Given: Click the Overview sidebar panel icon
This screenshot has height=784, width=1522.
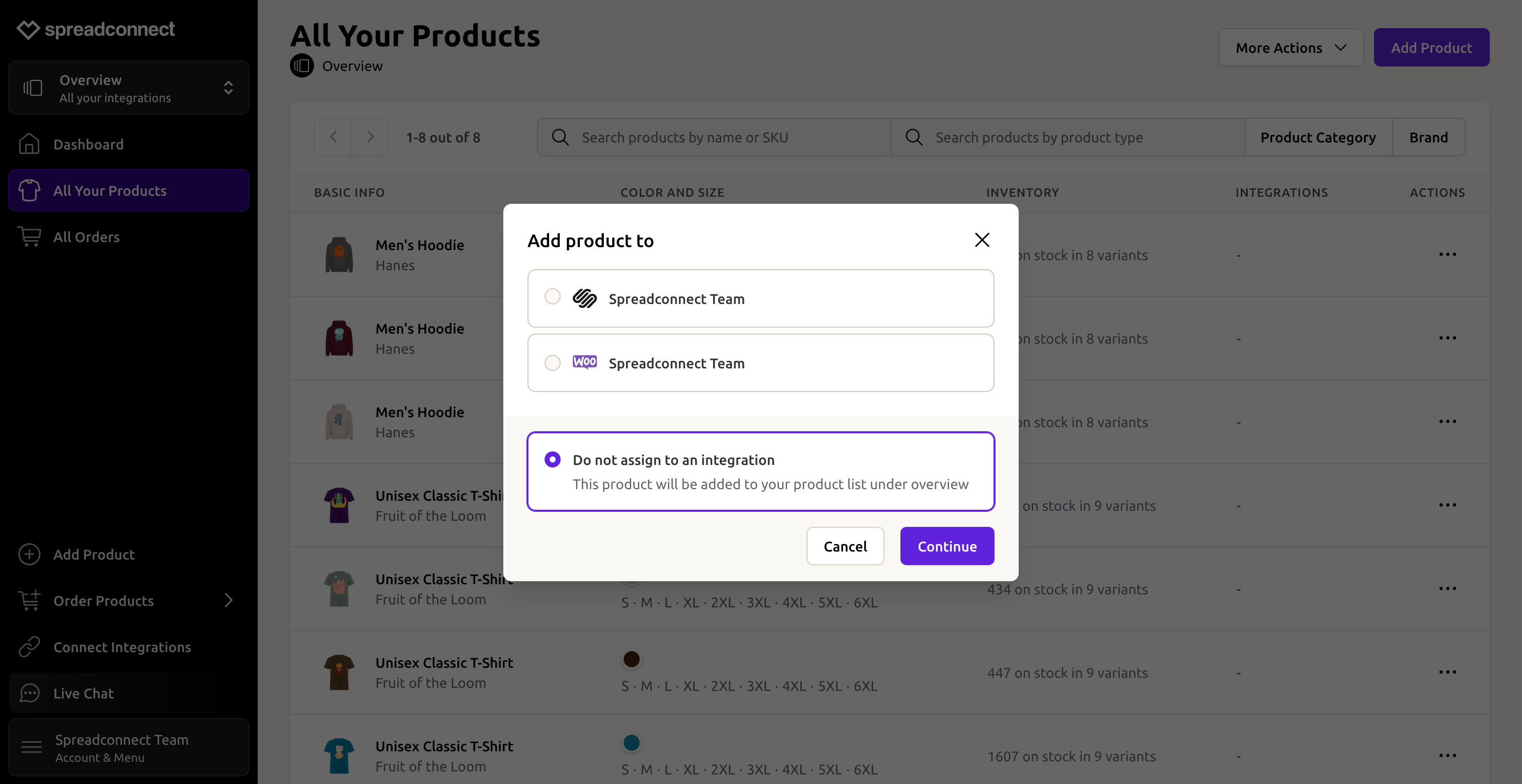Looking at the screenshot, I should point(33,88).
